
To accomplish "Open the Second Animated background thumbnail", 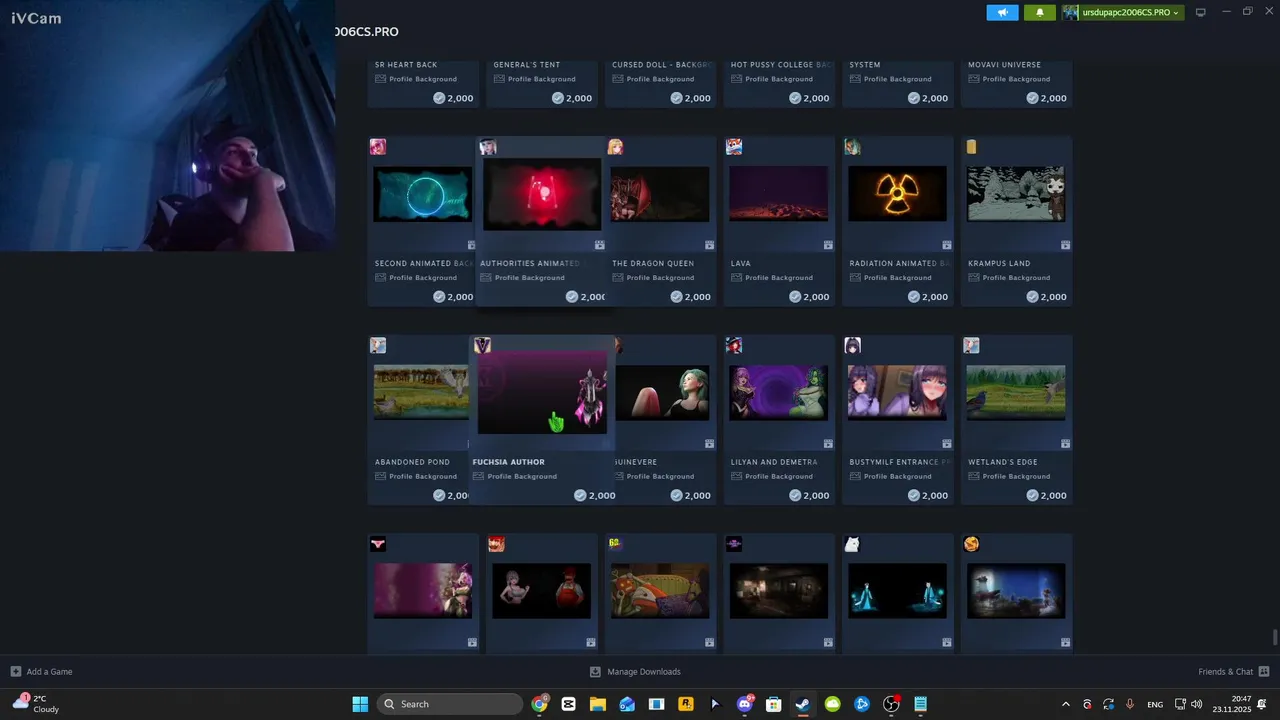I will click(x=422, y=193).
